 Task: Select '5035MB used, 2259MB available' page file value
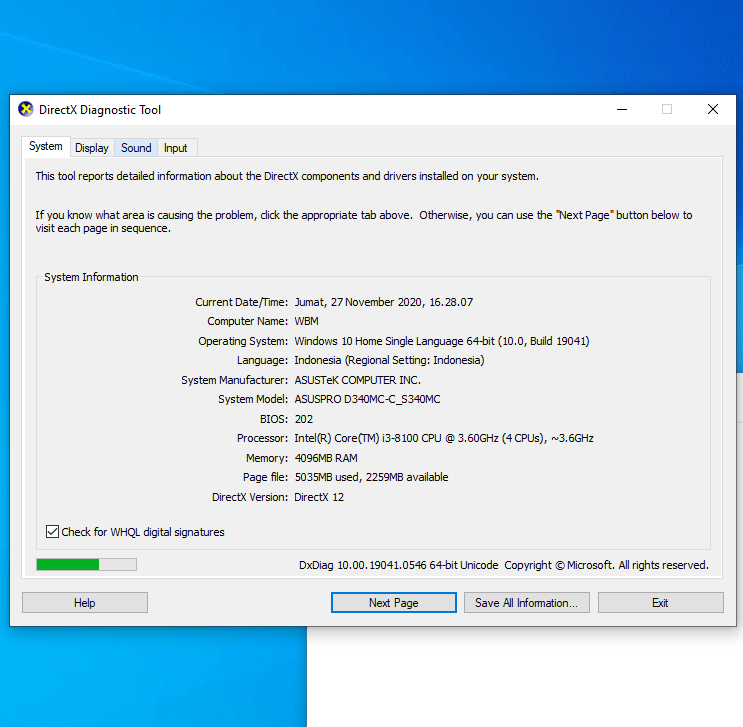(372, 477)
